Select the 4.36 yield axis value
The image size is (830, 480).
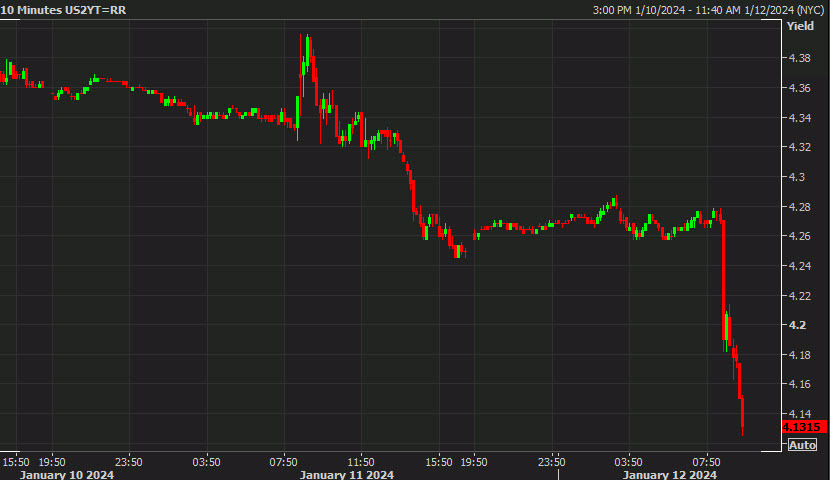coord(799,88)
